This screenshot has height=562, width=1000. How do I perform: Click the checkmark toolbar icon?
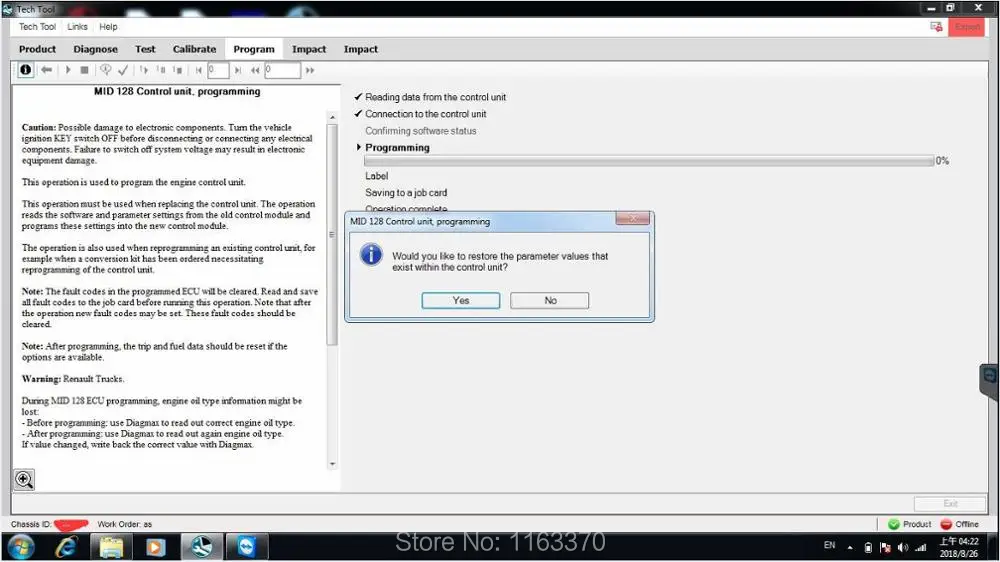[x=123, y=70]
